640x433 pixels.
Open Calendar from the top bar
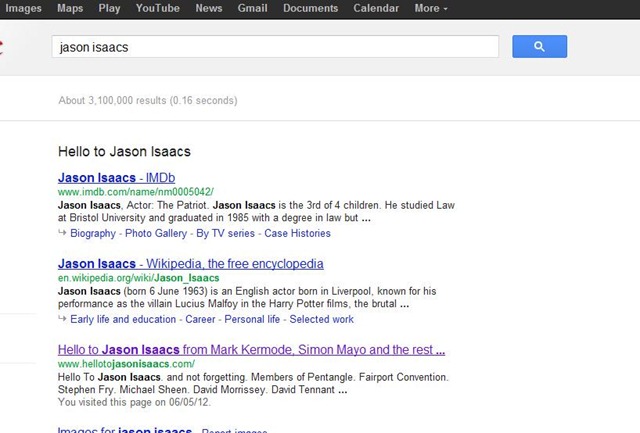[376, 8]
